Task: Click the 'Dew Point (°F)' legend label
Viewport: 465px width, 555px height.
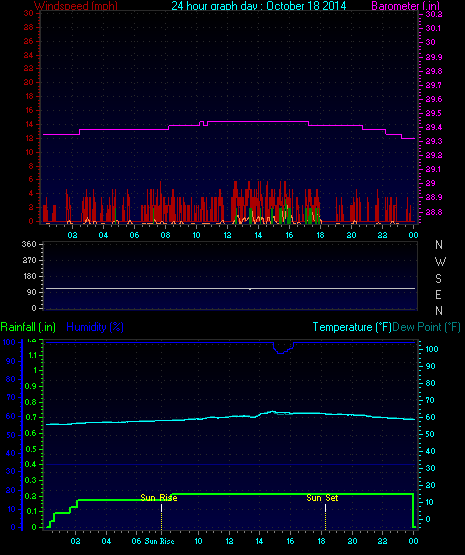Action: 426,327
